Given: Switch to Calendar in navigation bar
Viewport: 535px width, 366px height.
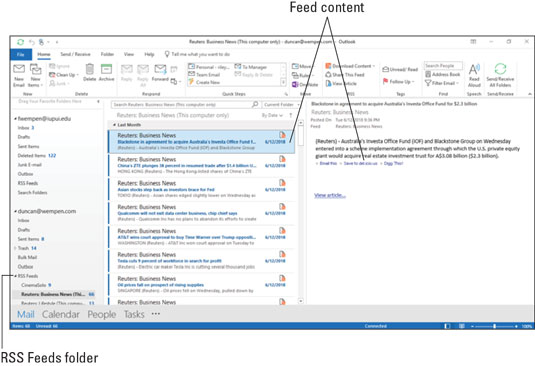Looking at the screenshot, I should [61, 314].
